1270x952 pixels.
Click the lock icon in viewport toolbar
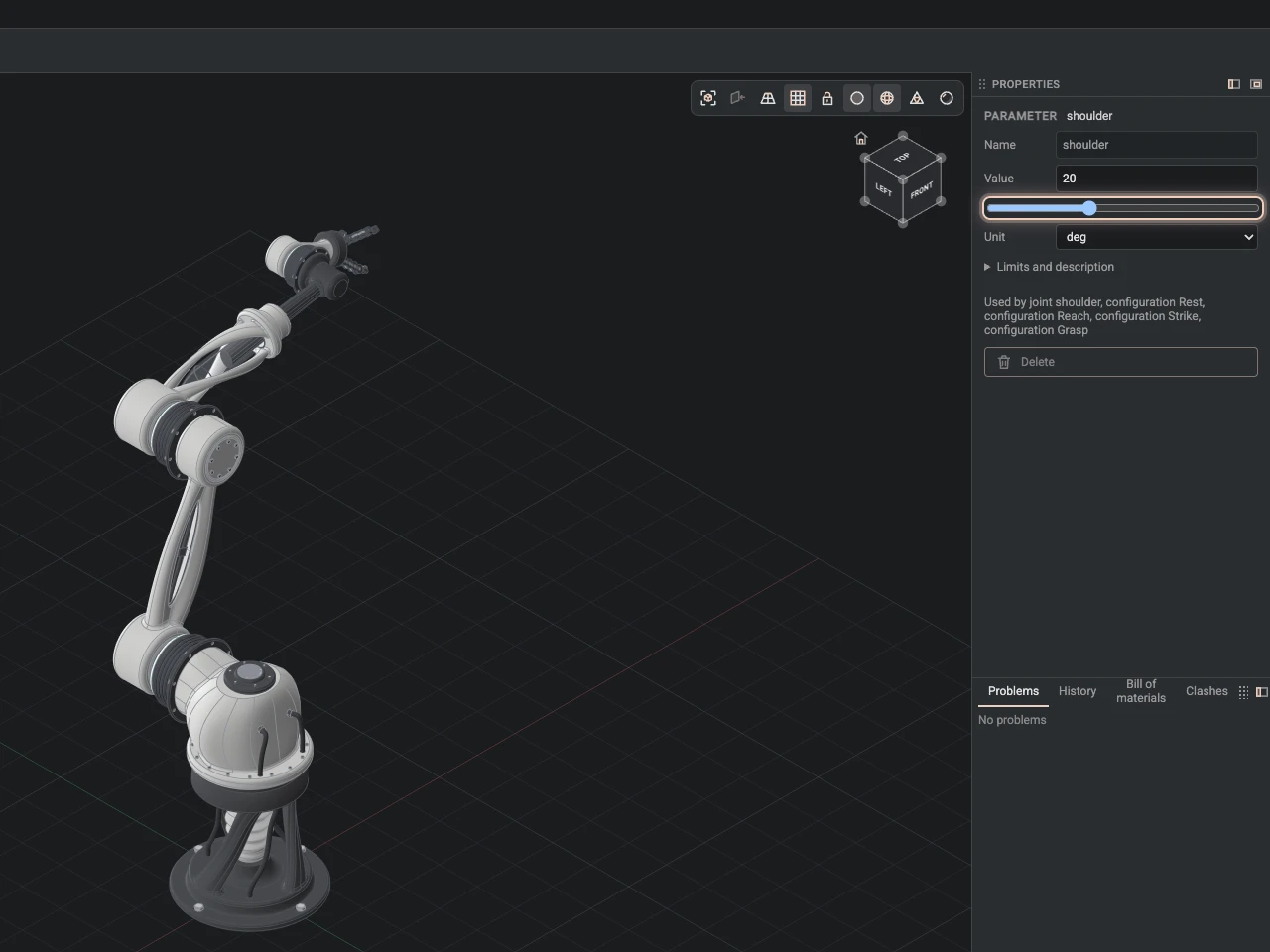pyautogui.click(x=827, y=98)
